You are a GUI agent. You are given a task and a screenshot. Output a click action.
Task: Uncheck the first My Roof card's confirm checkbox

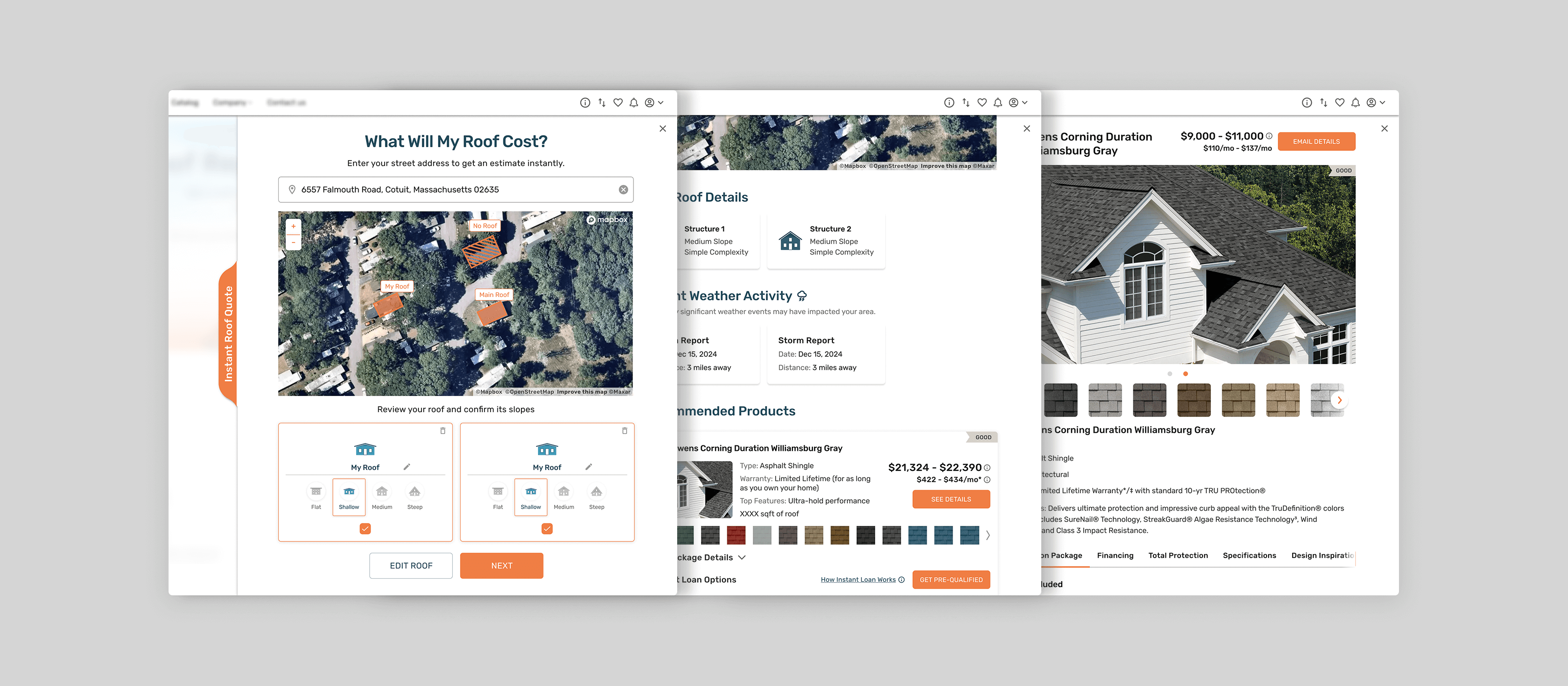tap(365, 528)
